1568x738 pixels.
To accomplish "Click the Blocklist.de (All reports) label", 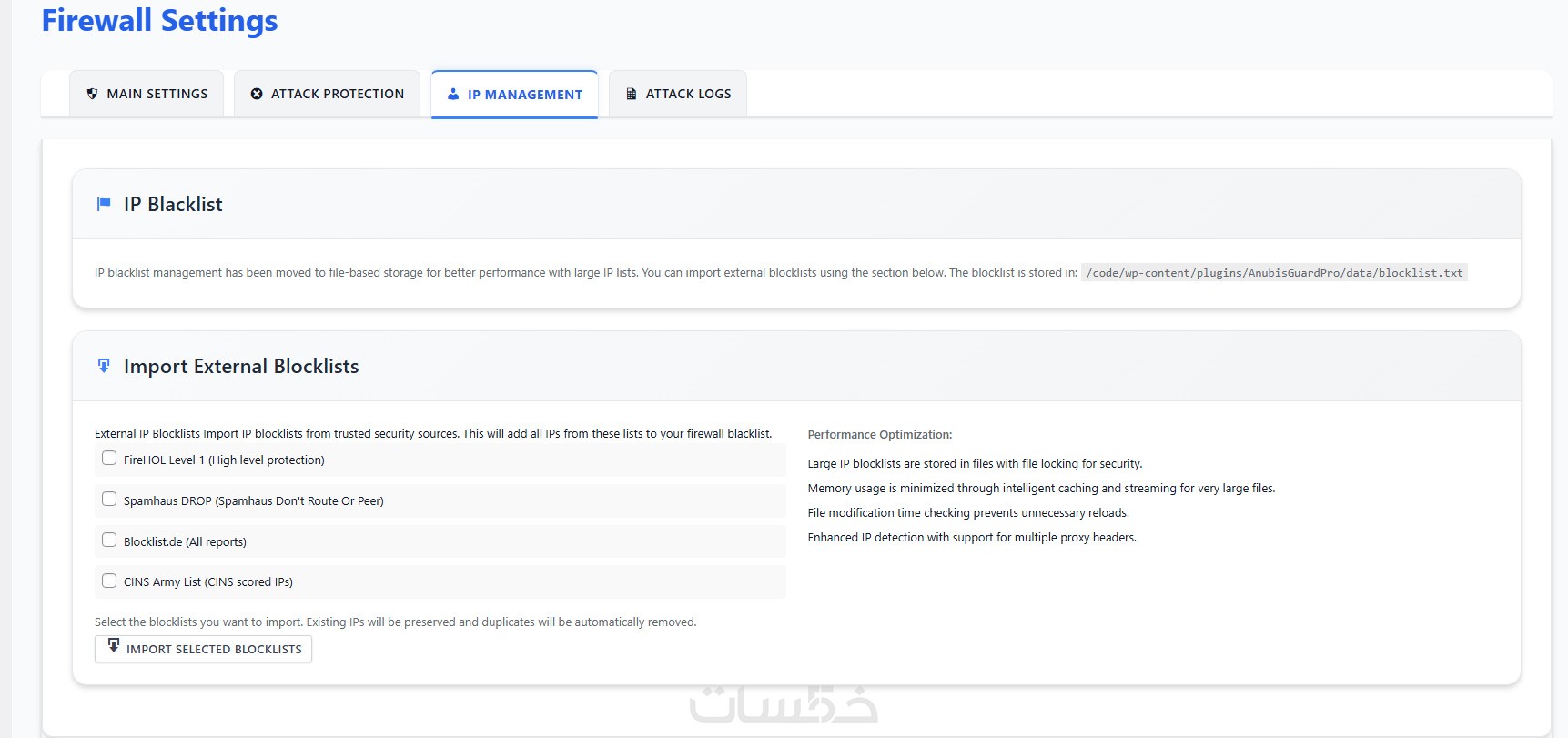I will (x=185, y=542).
